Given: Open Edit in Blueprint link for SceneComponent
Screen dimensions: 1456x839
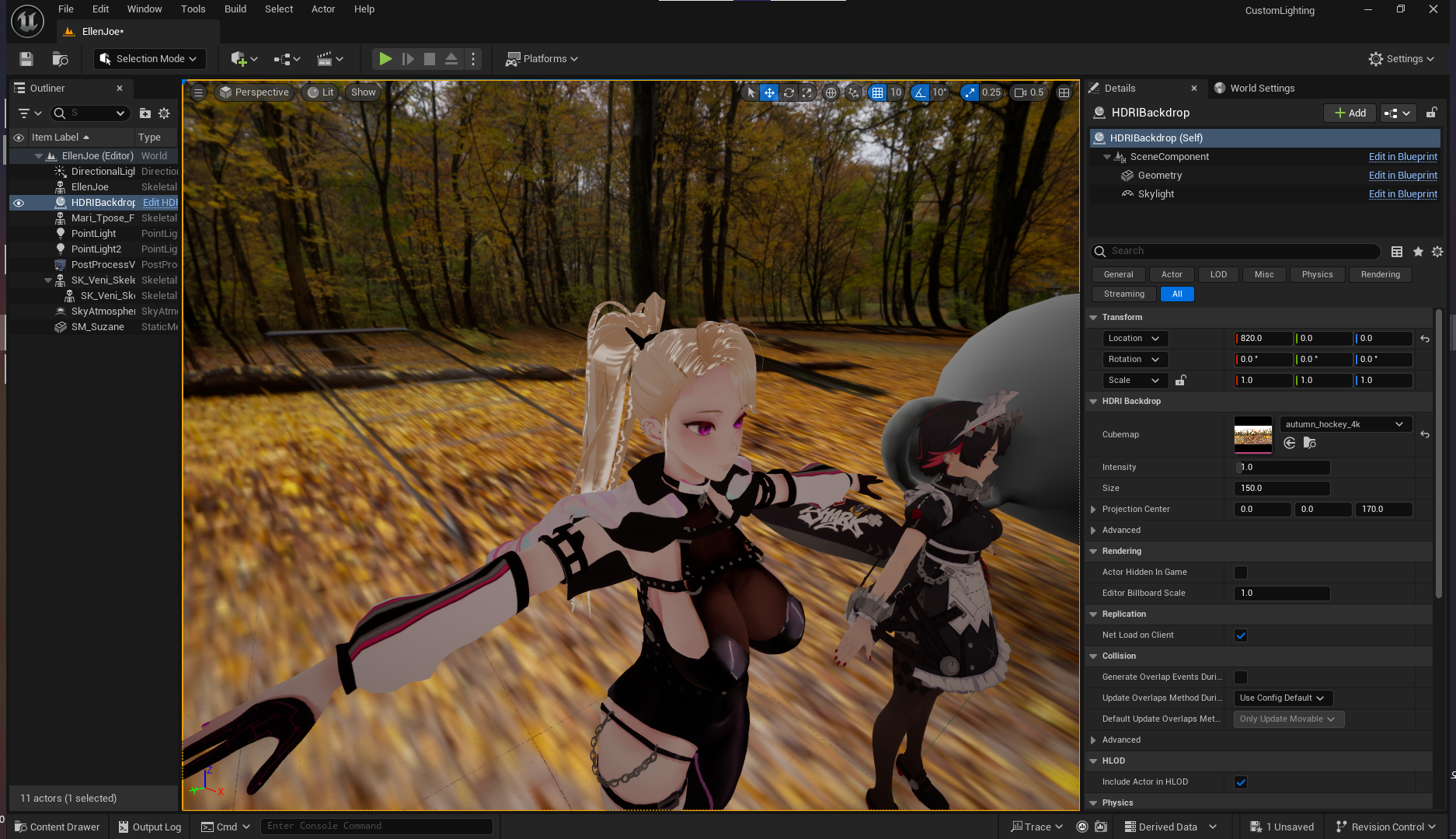Looking at the screenshot, I should (1402, 157).
